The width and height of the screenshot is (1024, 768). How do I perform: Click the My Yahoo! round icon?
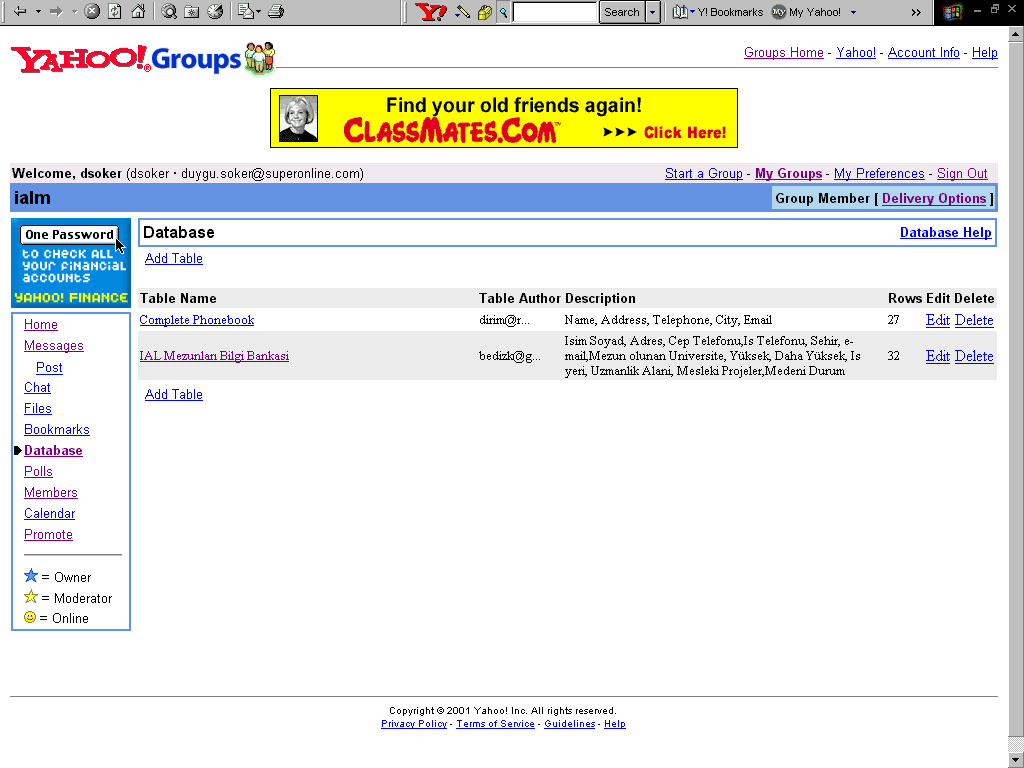pyautogui.click(x=778, y=12)
